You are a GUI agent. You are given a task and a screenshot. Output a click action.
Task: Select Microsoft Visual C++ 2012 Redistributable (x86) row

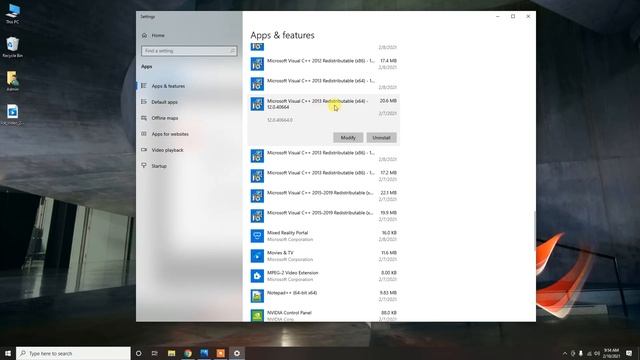tap(324, 64)
